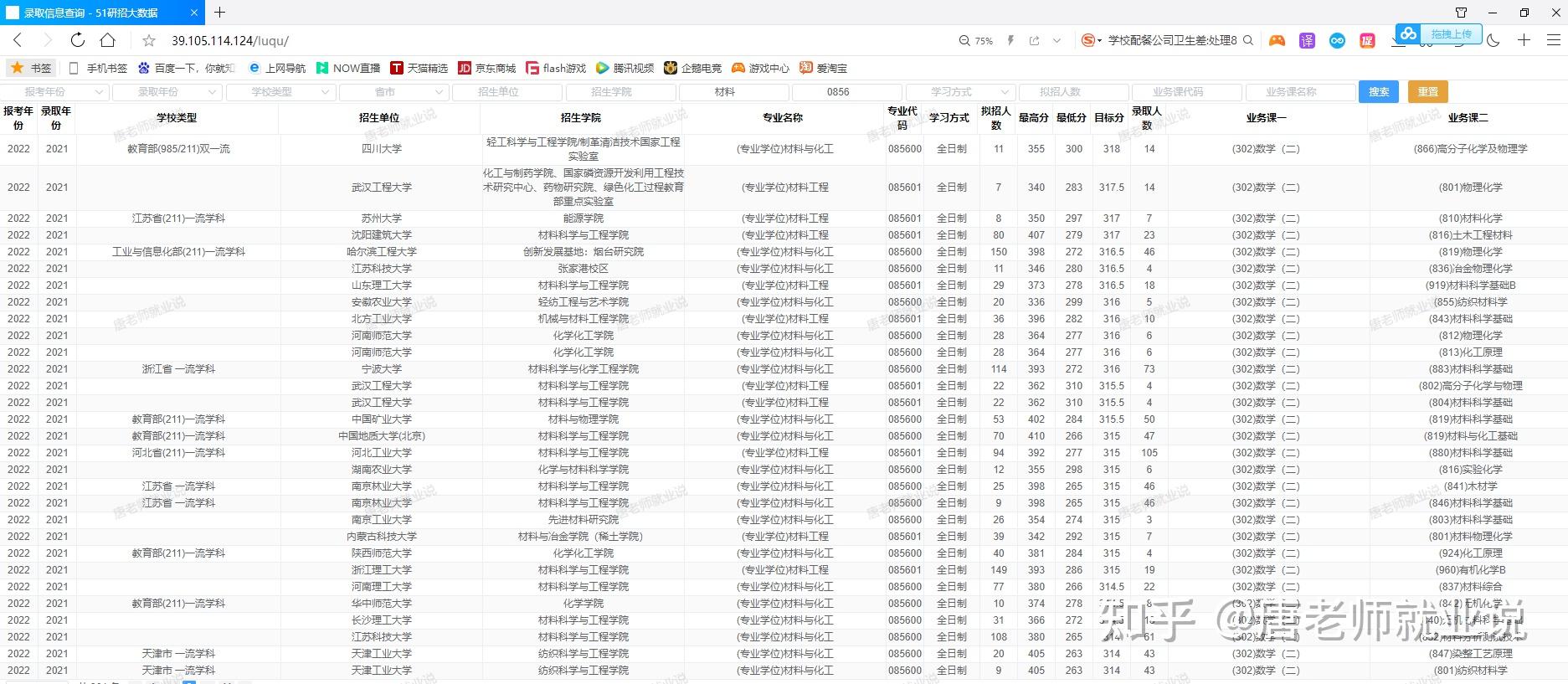Click the 业务课名称 filter input
Image resolution: width=1568 pixels, height=684 pixels.
click(1299, 92)
